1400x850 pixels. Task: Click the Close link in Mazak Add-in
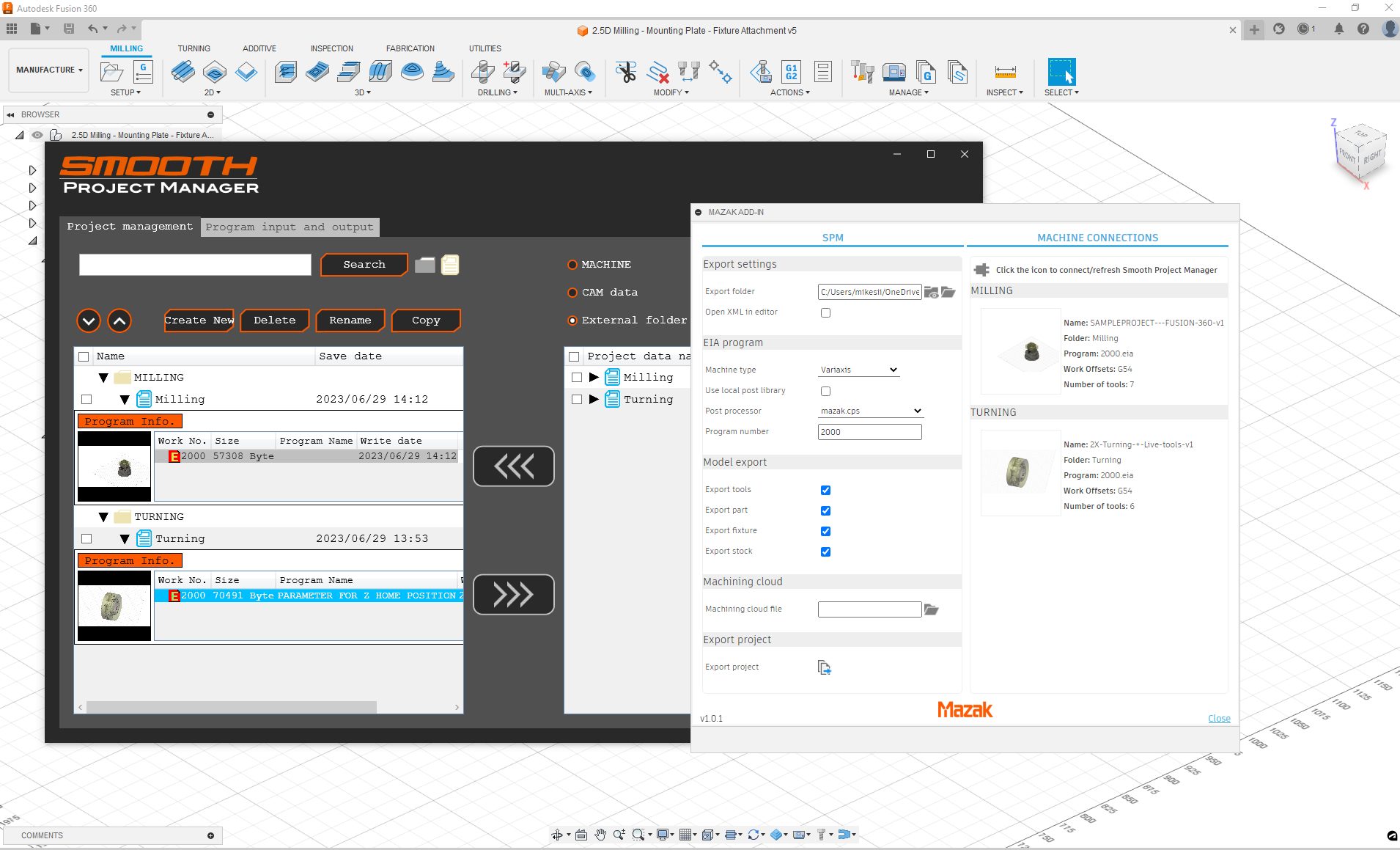[1219, 719]
